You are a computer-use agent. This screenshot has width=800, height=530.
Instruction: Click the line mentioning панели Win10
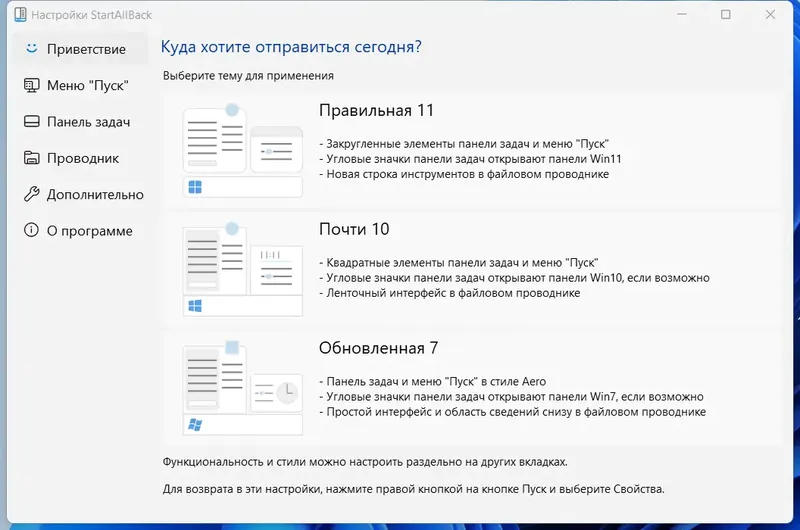click(514, 277)
